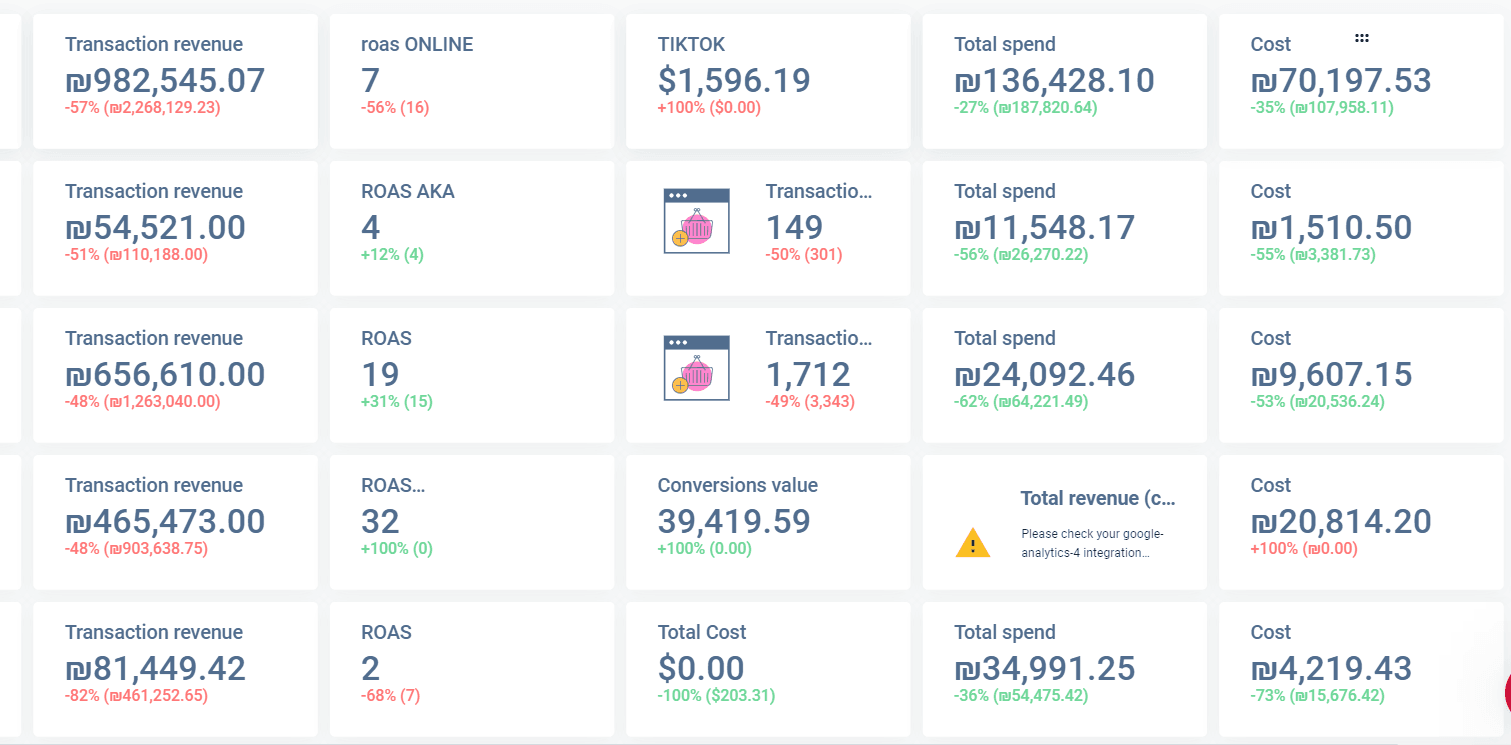1511x745 pixels.
Task: Click the ROAS value 19
Action: [380, 374]
